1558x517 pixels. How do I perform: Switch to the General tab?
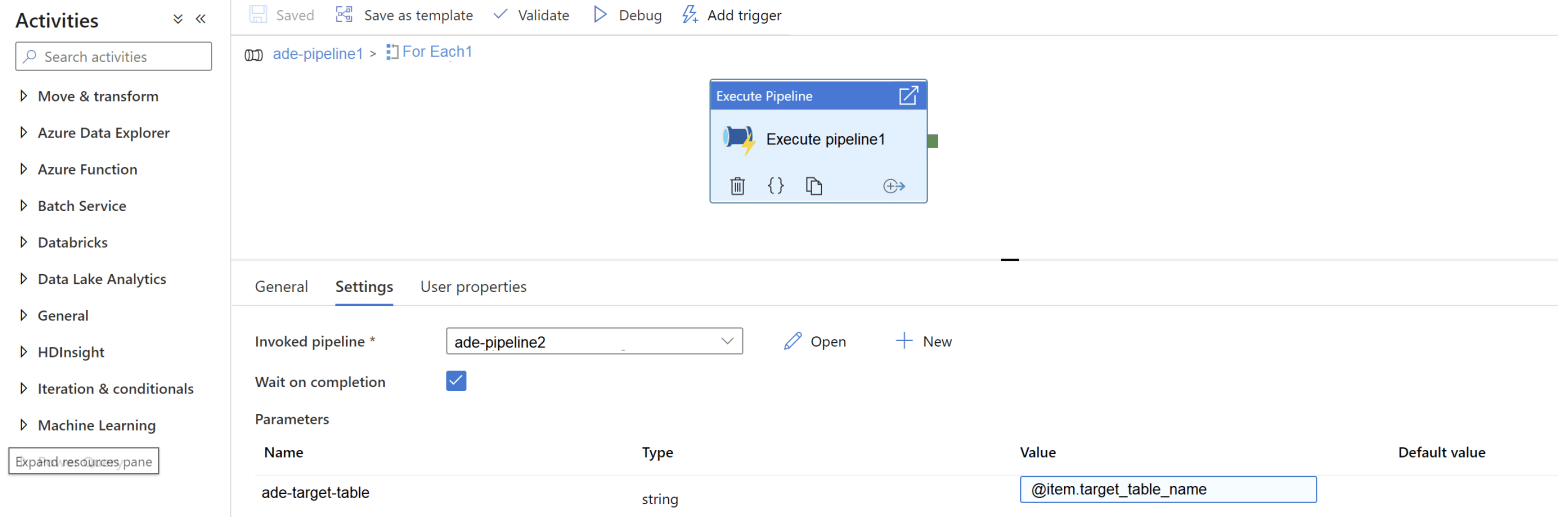point(281,286)
